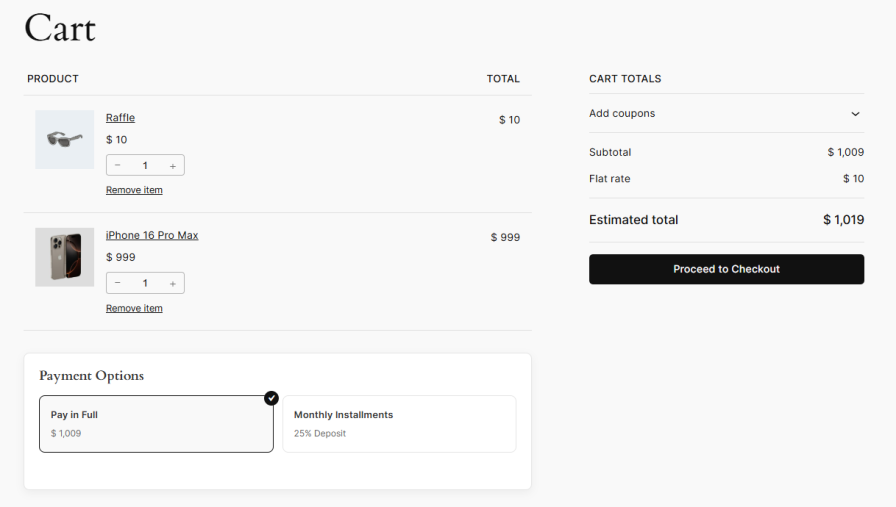Open the Raffle product link
896x507 pixels.
(x=120, y=118)
